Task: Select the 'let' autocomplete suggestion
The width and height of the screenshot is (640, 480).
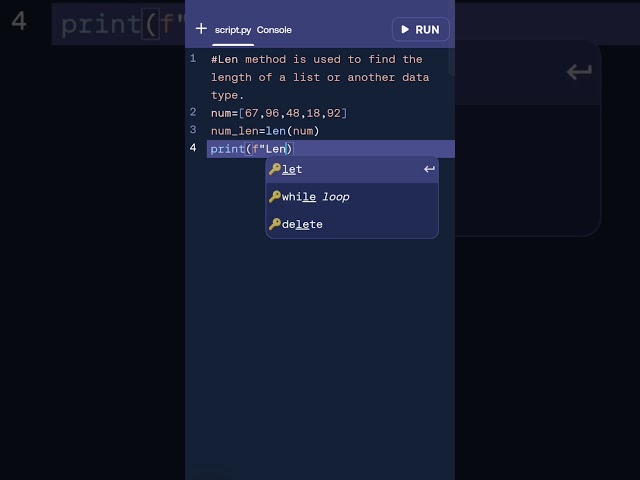Action: pos(352,169)
